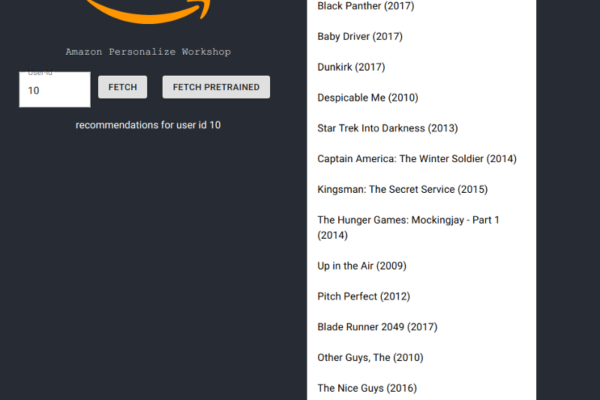The height and width of the screenshot is (400, 600).
Task: Select The Hunger Games: Mockingjay Part 1
Action: (x=407, y=227)
